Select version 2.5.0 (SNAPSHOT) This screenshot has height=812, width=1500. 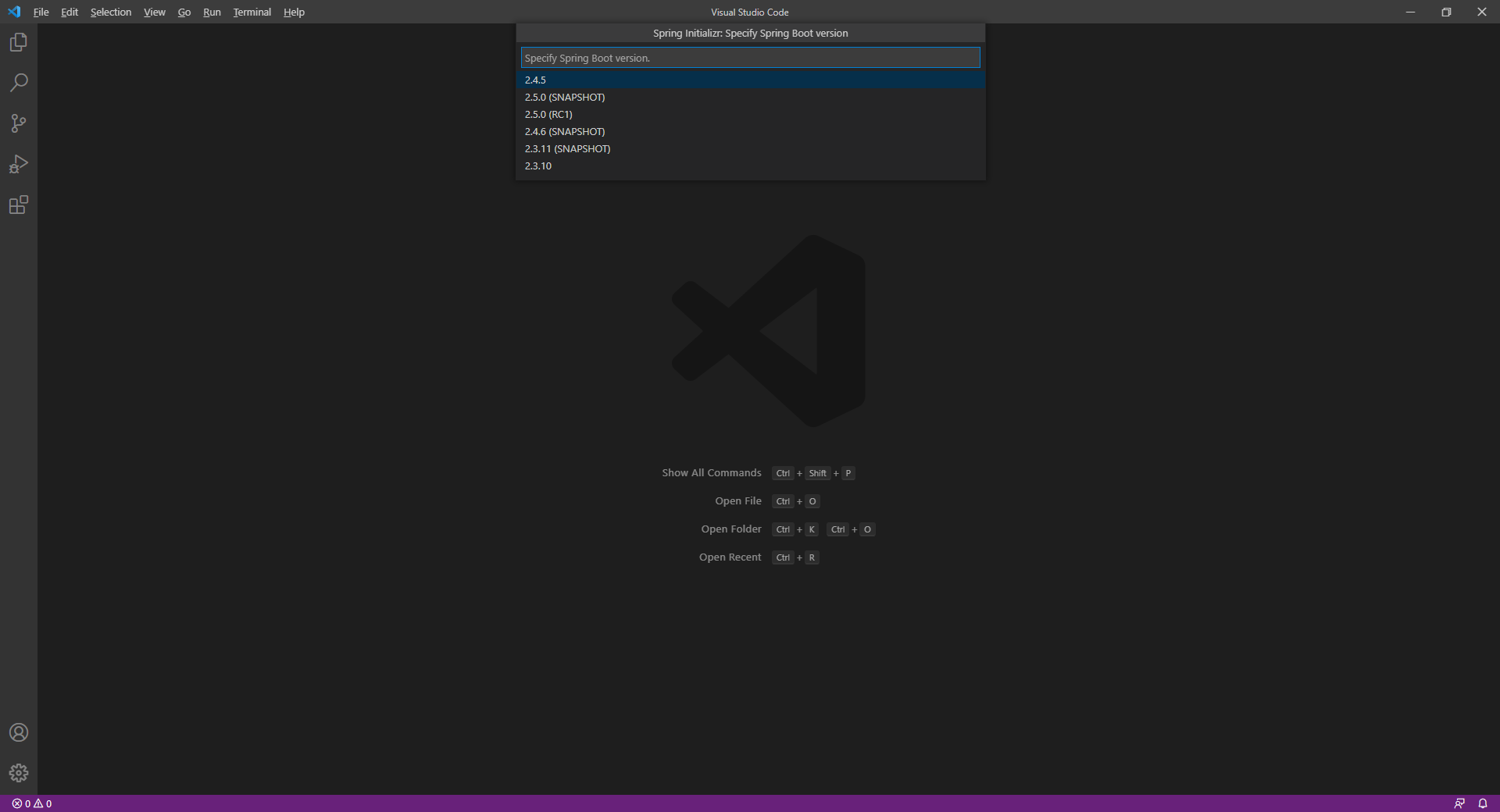point(750,97)
